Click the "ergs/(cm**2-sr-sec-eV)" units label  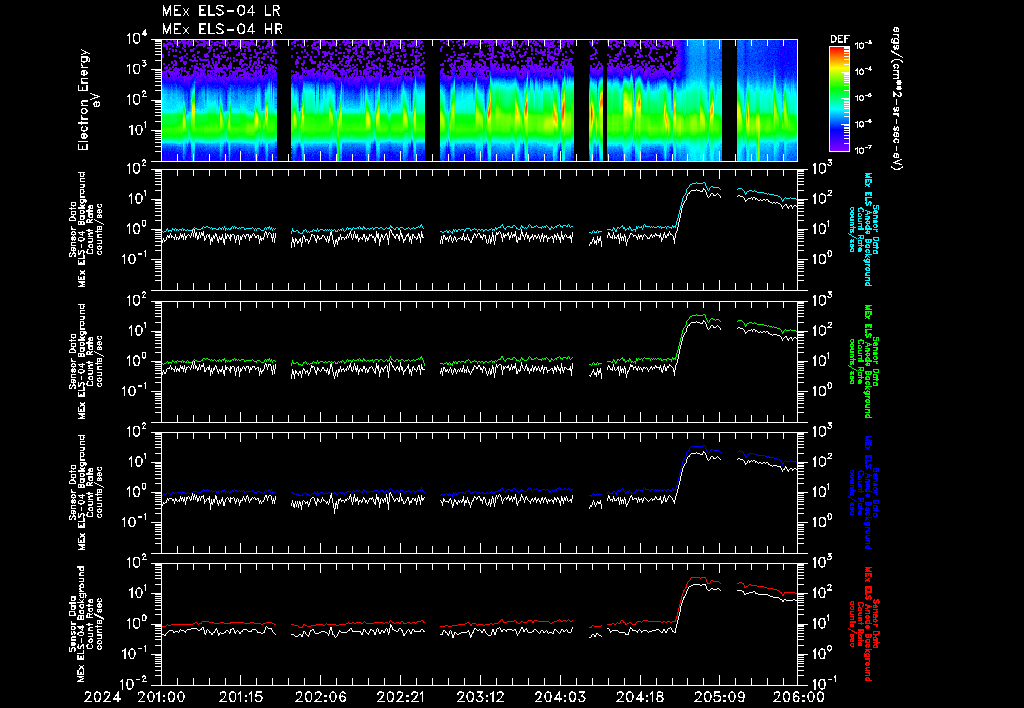tap(897, 99)
